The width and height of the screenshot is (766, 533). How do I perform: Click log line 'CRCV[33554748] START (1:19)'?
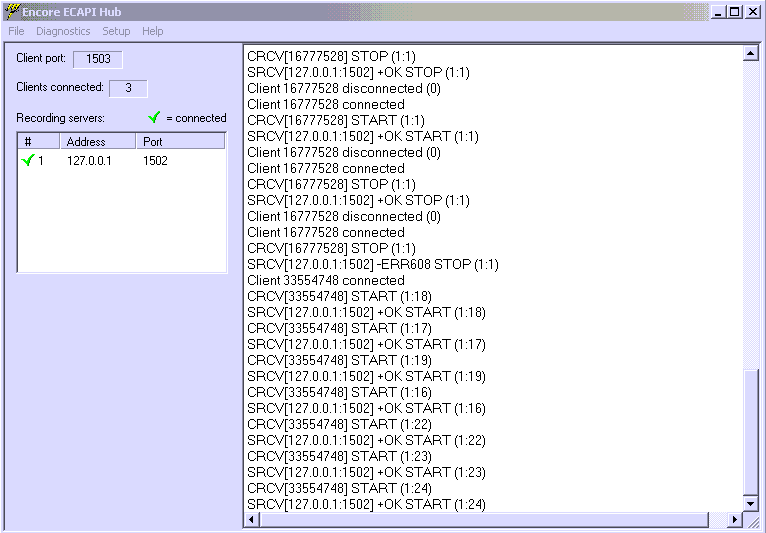(339, 361)
